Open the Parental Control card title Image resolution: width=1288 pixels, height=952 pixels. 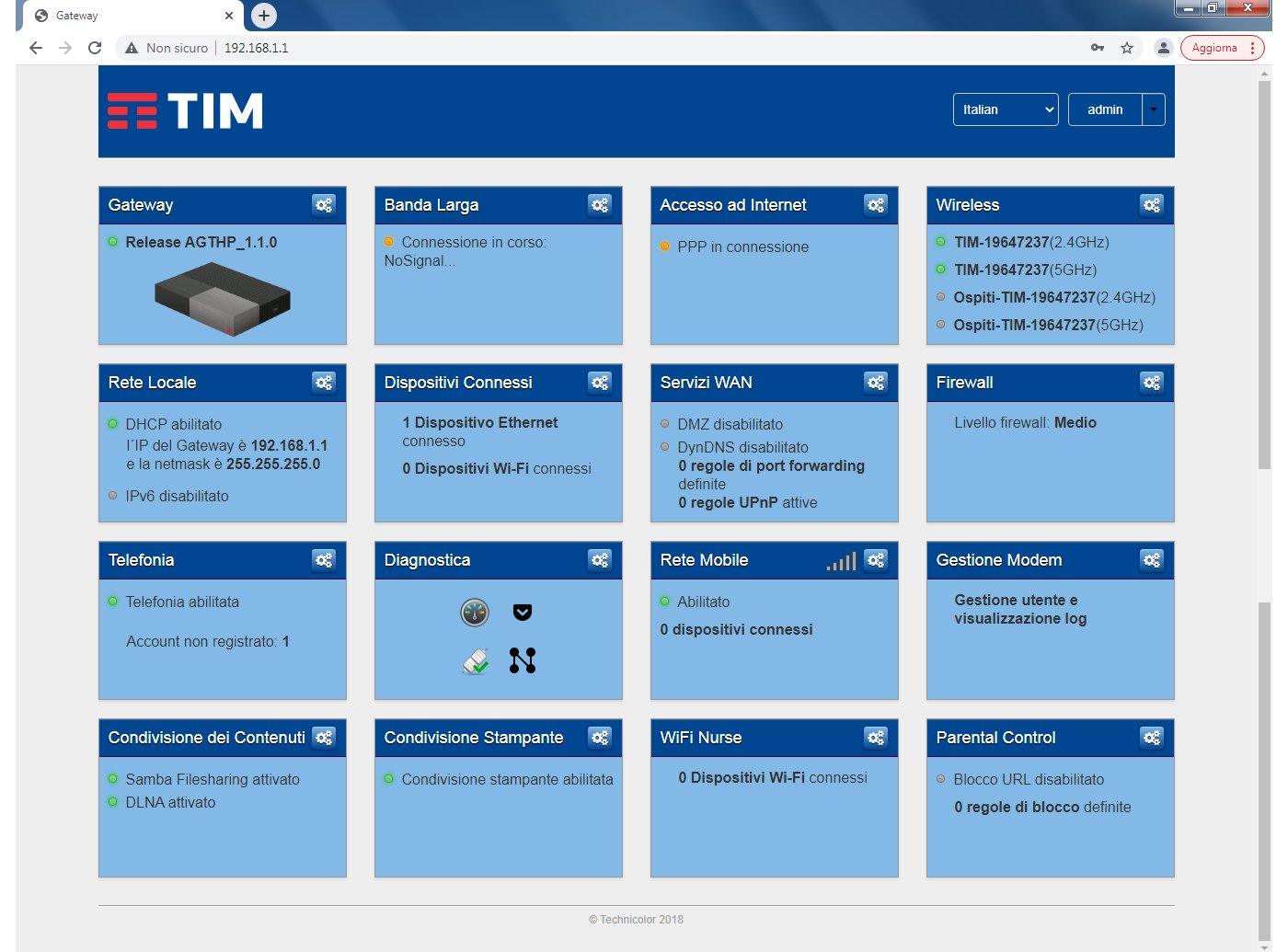point(995,738)
